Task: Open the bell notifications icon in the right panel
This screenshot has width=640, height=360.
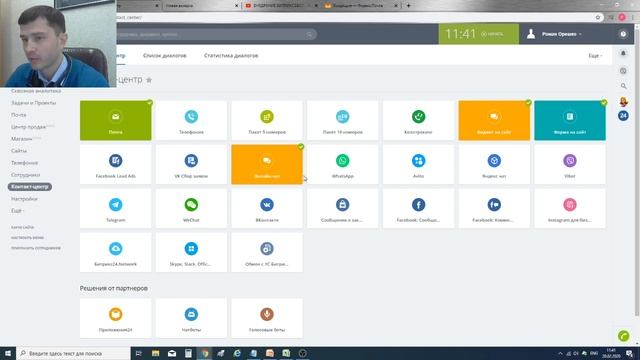Action: point(623,53)
